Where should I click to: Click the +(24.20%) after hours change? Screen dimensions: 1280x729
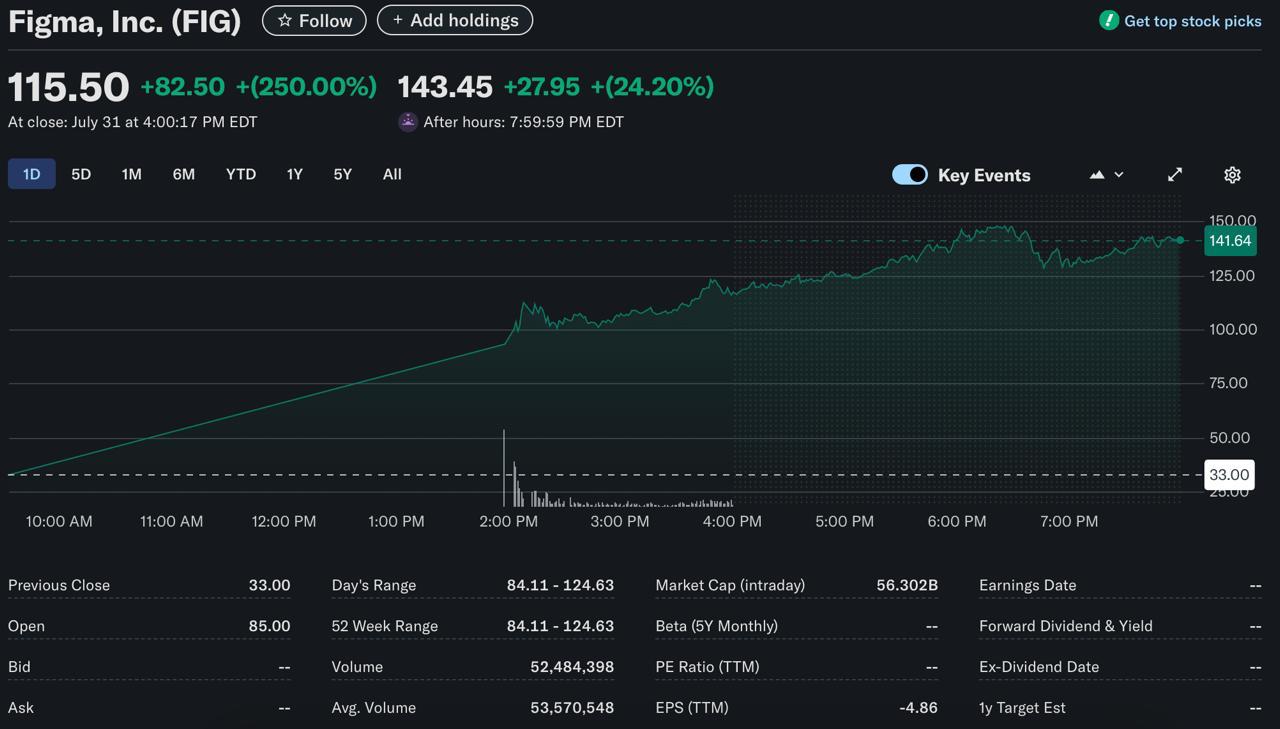652,87
